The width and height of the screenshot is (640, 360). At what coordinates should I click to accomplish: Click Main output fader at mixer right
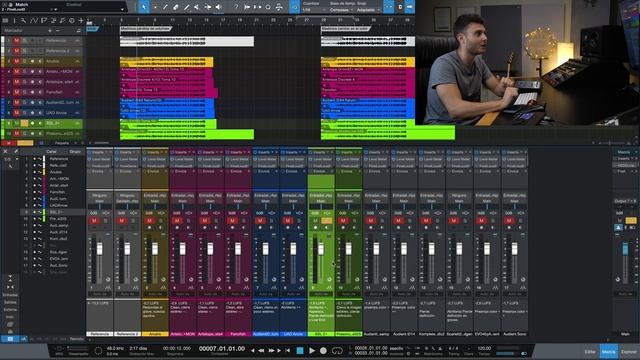click(x=625, y=249)
